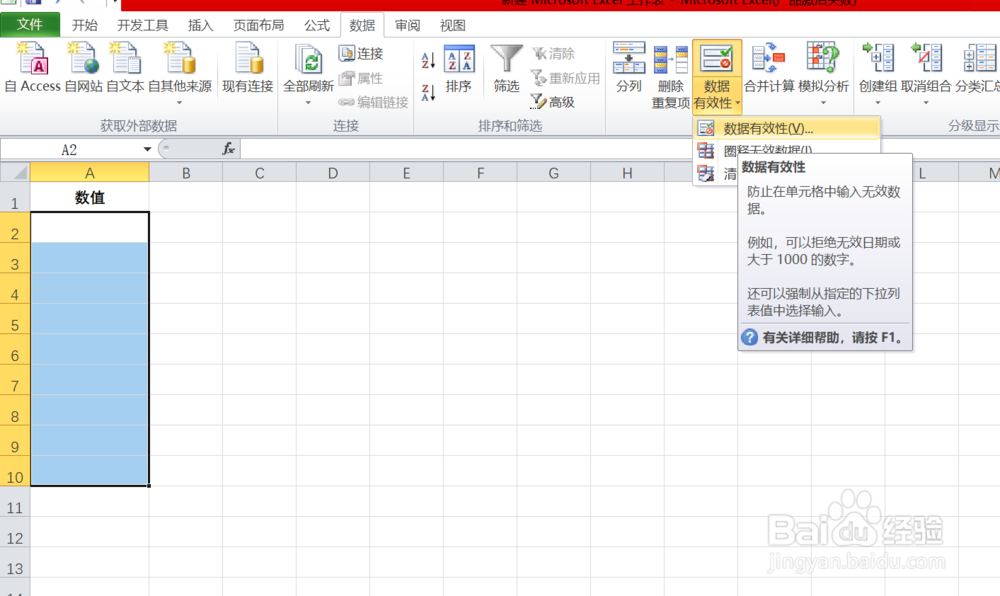The height and width of the screenshot is (596, 1000).
Task: Click 数据有效性 data validation ribbon button
Action: (717, 76)
